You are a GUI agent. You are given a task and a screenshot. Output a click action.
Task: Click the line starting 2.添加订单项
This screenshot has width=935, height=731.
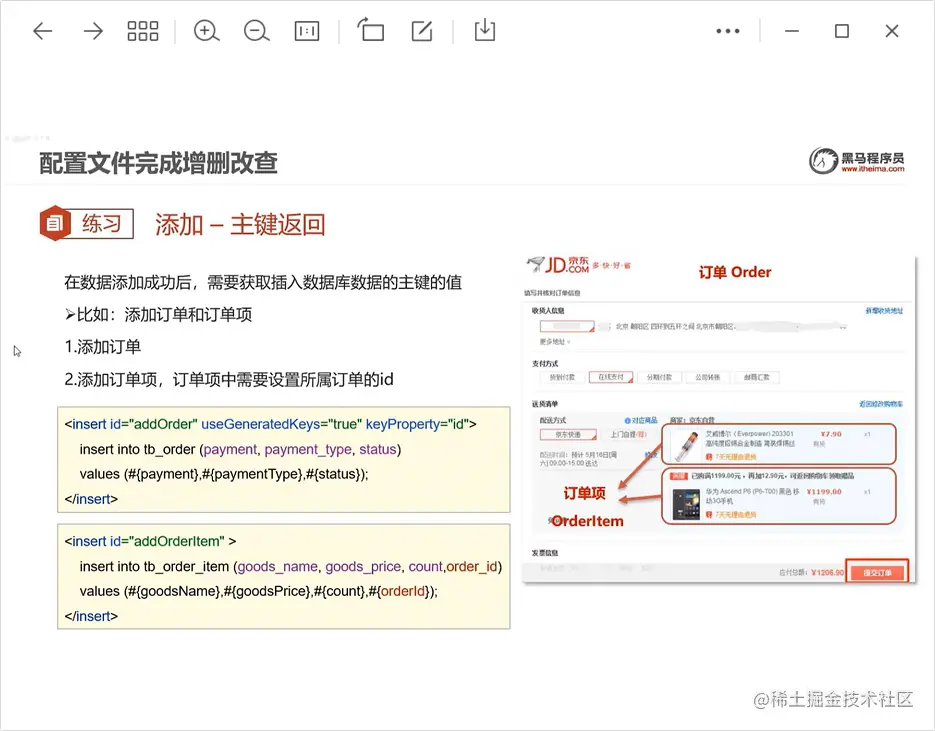(229, 379)
